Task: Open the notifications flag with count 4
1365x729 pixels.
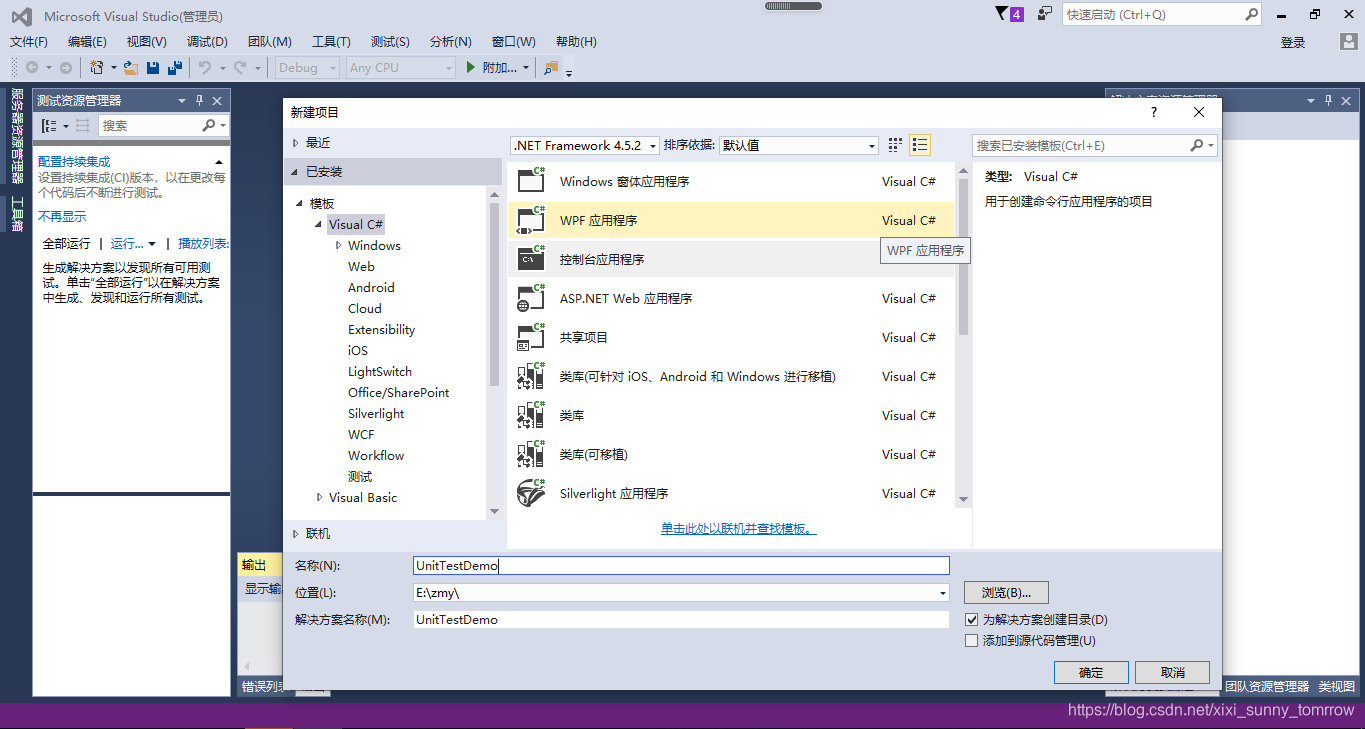Action: (x=1010, y=14)
